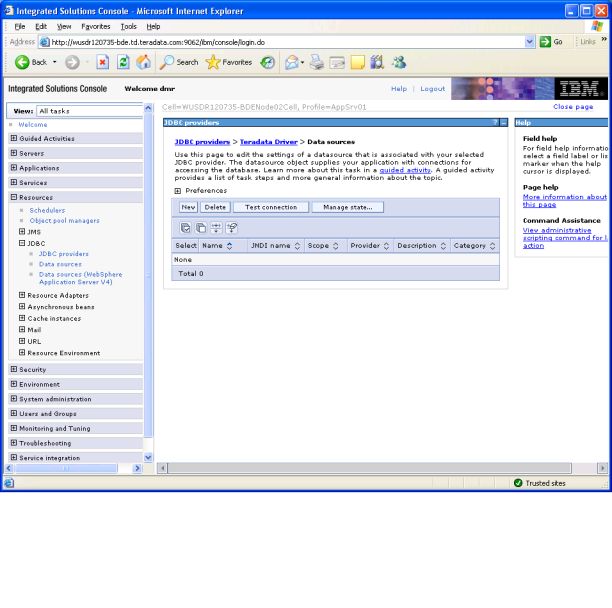Click the main horizontal scrollbar
612x608 pixels.
click(x=370, y=468)
